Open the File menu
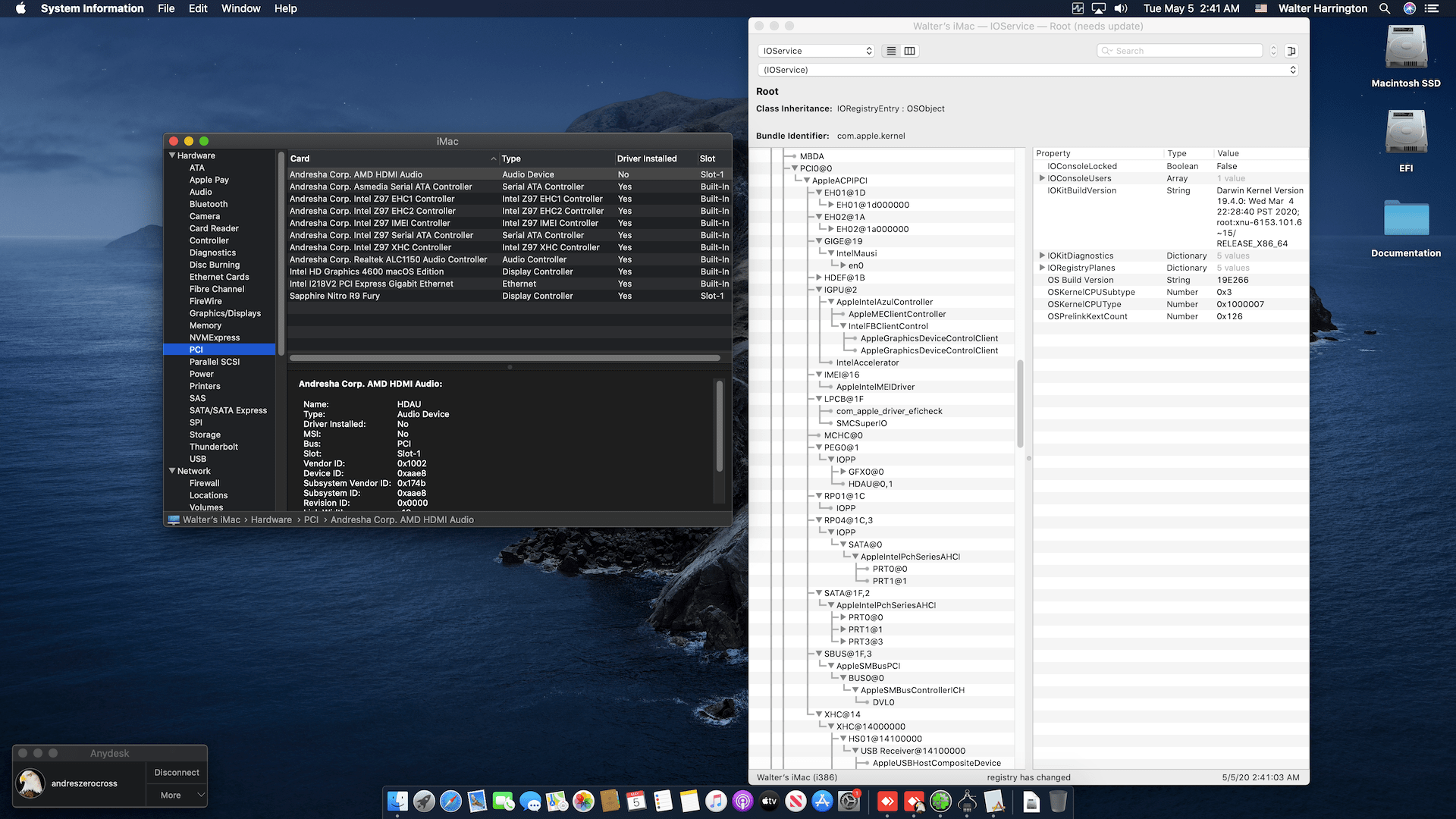Screen dimensions: 1456x819 tap(166, 8)
